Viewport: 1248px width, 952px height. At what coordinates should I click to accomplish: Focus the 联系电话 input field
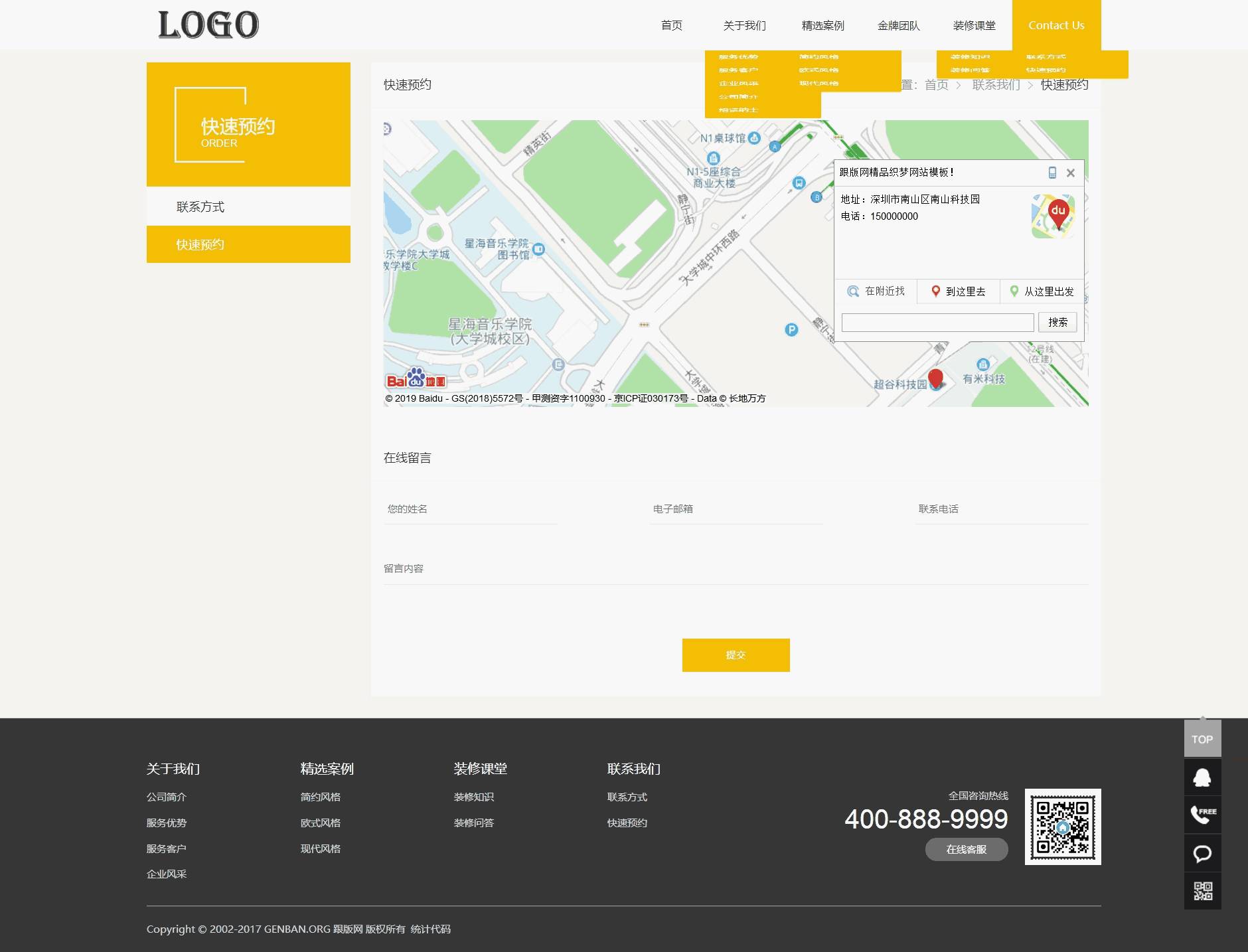pyautogui.click(x=1001, y=509)
